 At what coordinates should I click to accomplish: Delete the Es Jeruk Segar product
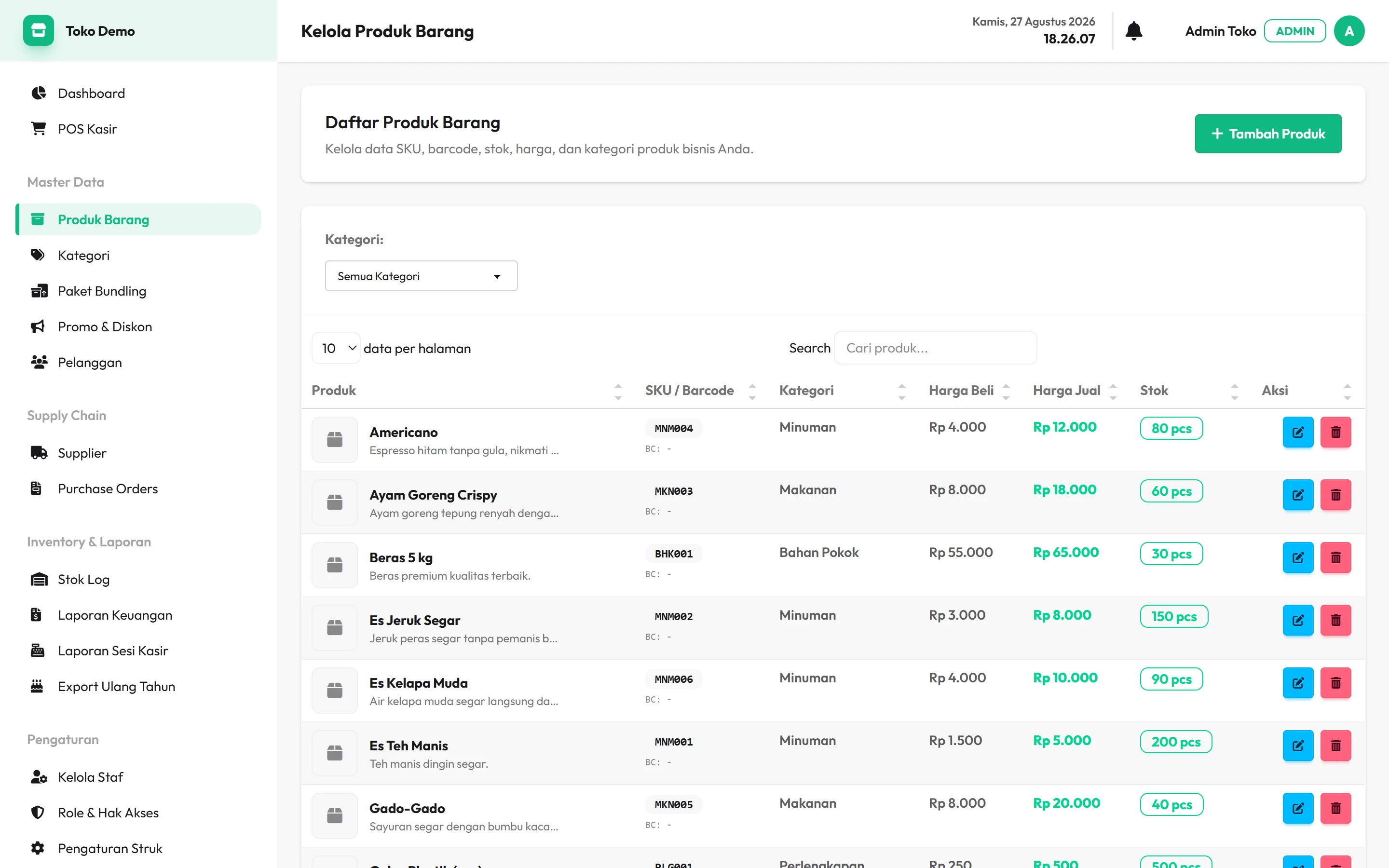point(1335,620)
